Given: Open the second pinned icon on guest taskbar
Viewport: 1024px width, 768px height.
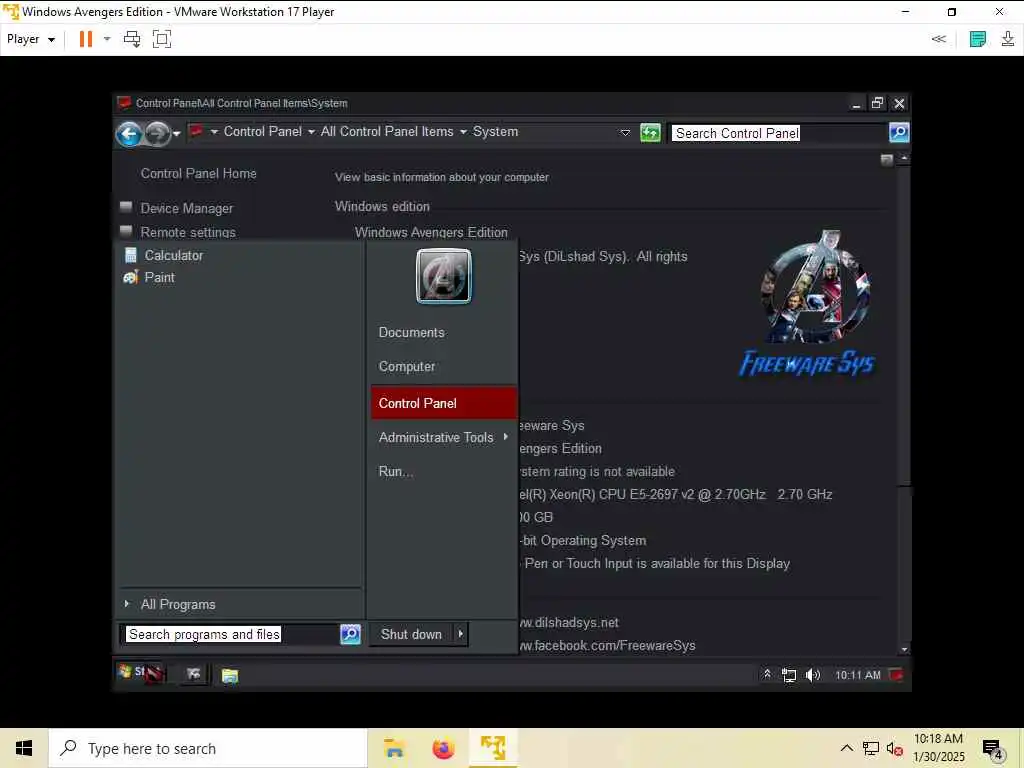Looking at the screenshot, I should click(193, 674).
